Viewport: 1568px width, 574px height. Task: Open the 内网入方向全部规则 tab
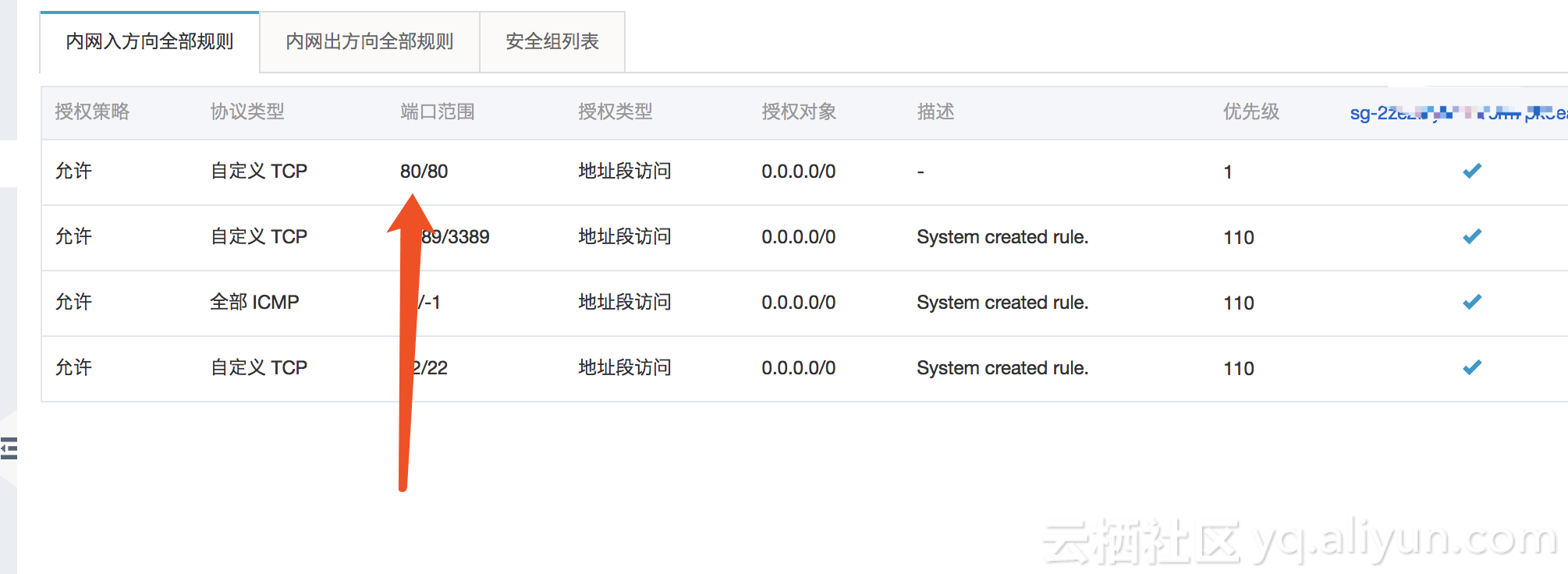click(x=150, y=42)
